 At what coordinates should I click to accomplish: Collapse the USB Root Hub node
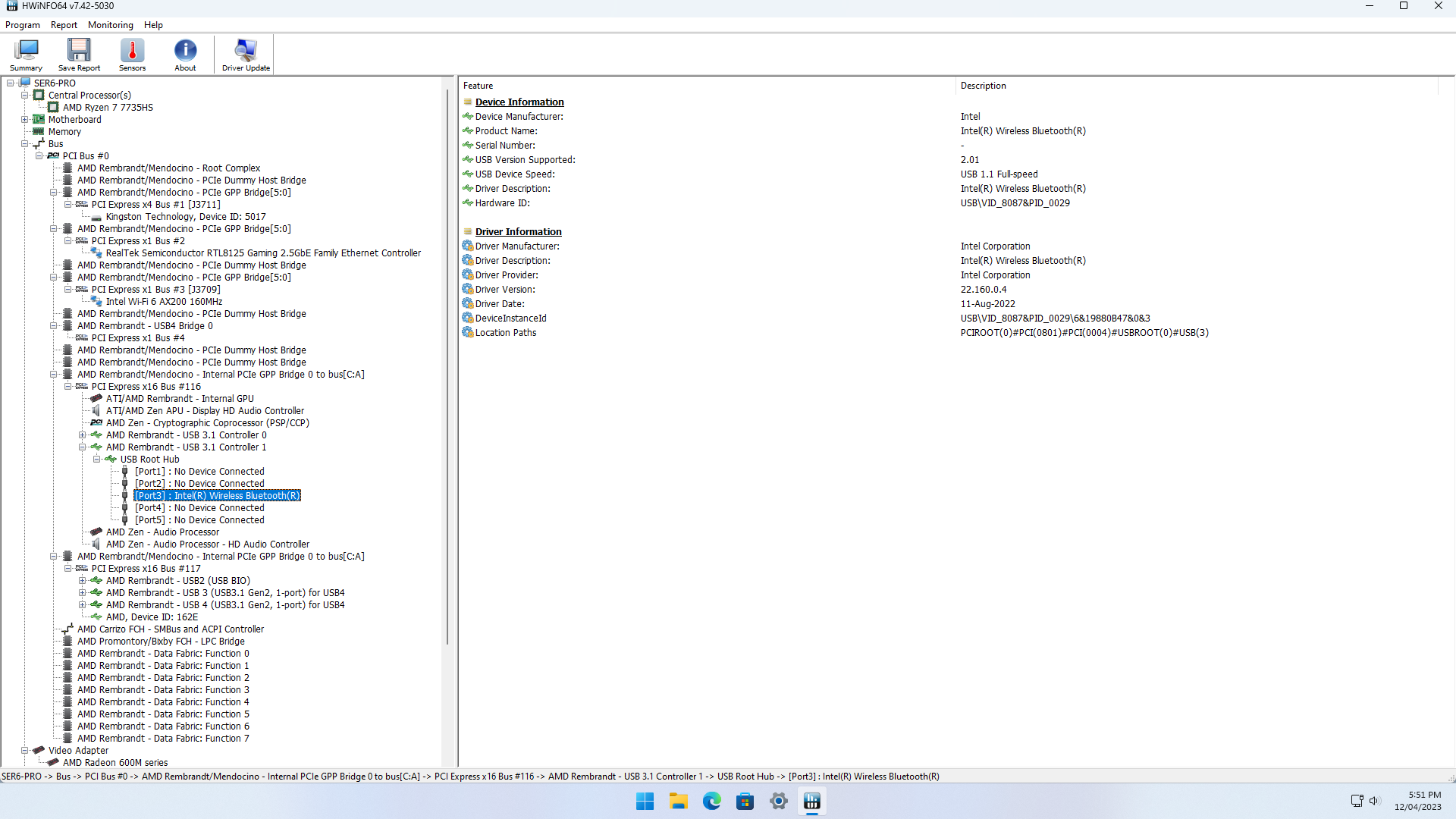97,459
